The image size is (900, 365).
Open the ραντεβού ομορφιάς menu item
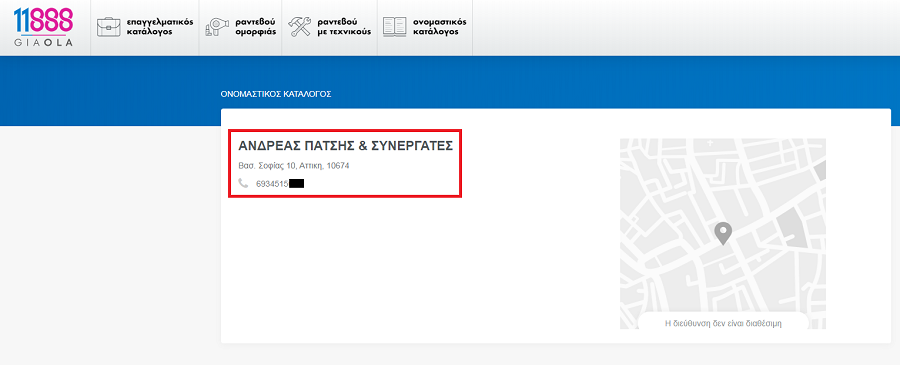point(240,28)
